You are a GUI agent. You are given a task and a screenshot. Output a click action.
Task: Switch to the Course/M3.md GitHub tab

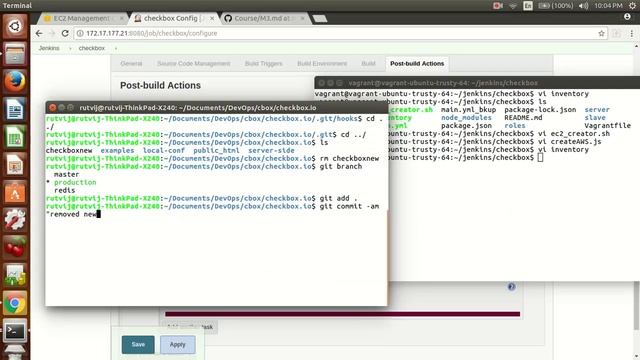[x=263, y=18]
